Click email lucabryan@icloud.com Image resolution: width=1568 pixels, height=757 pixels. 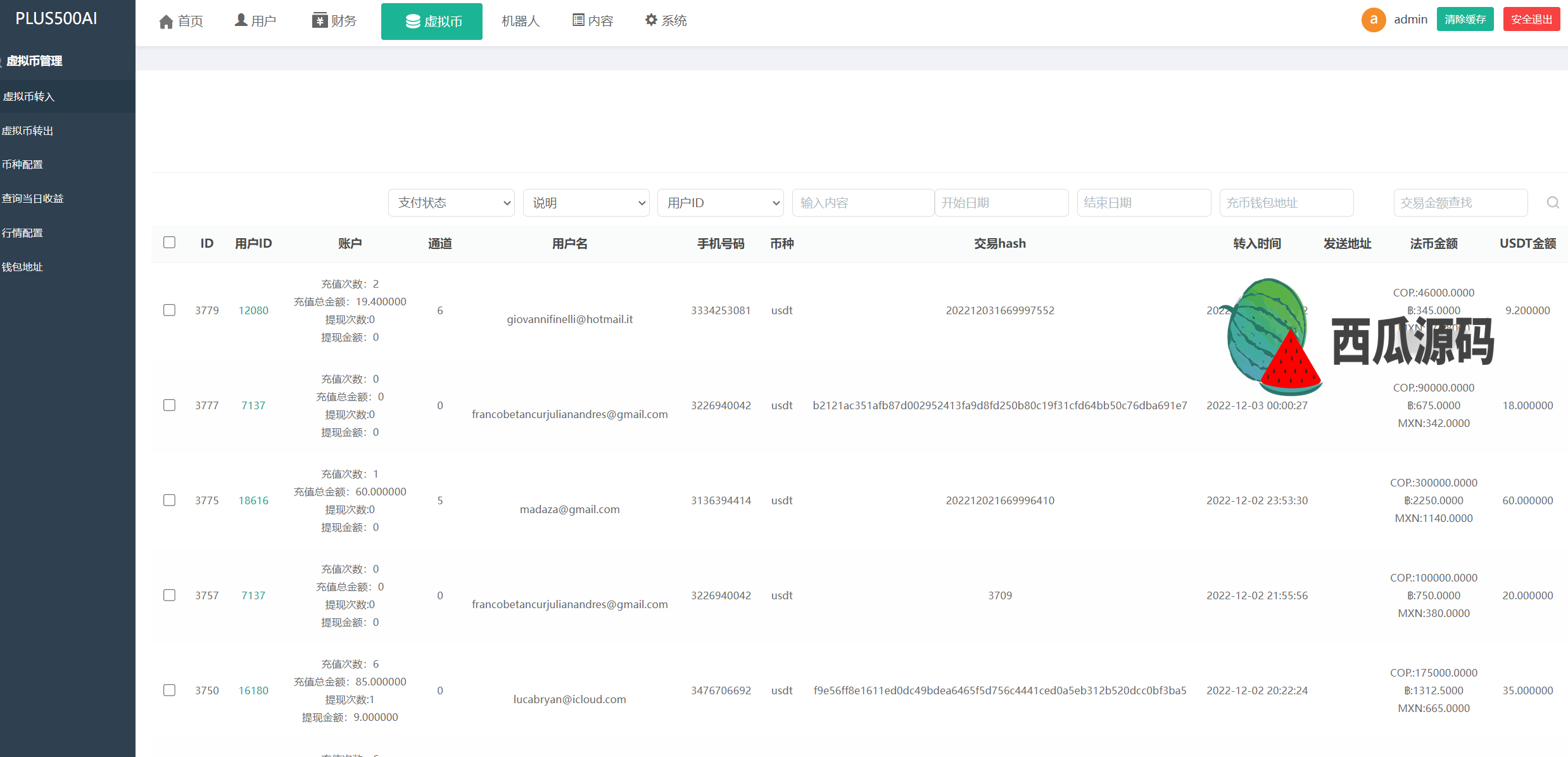tap(570, 699)
